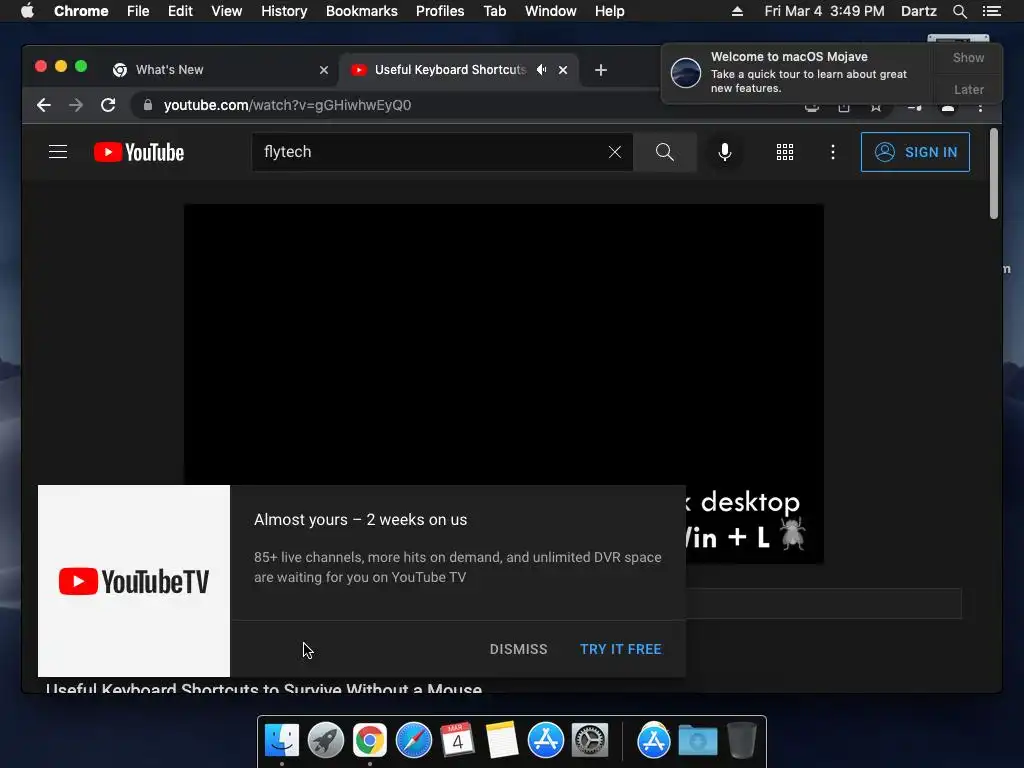Open the Tab menu
This screenshot has width=1024, height=768.
click(x=494, y=11)
